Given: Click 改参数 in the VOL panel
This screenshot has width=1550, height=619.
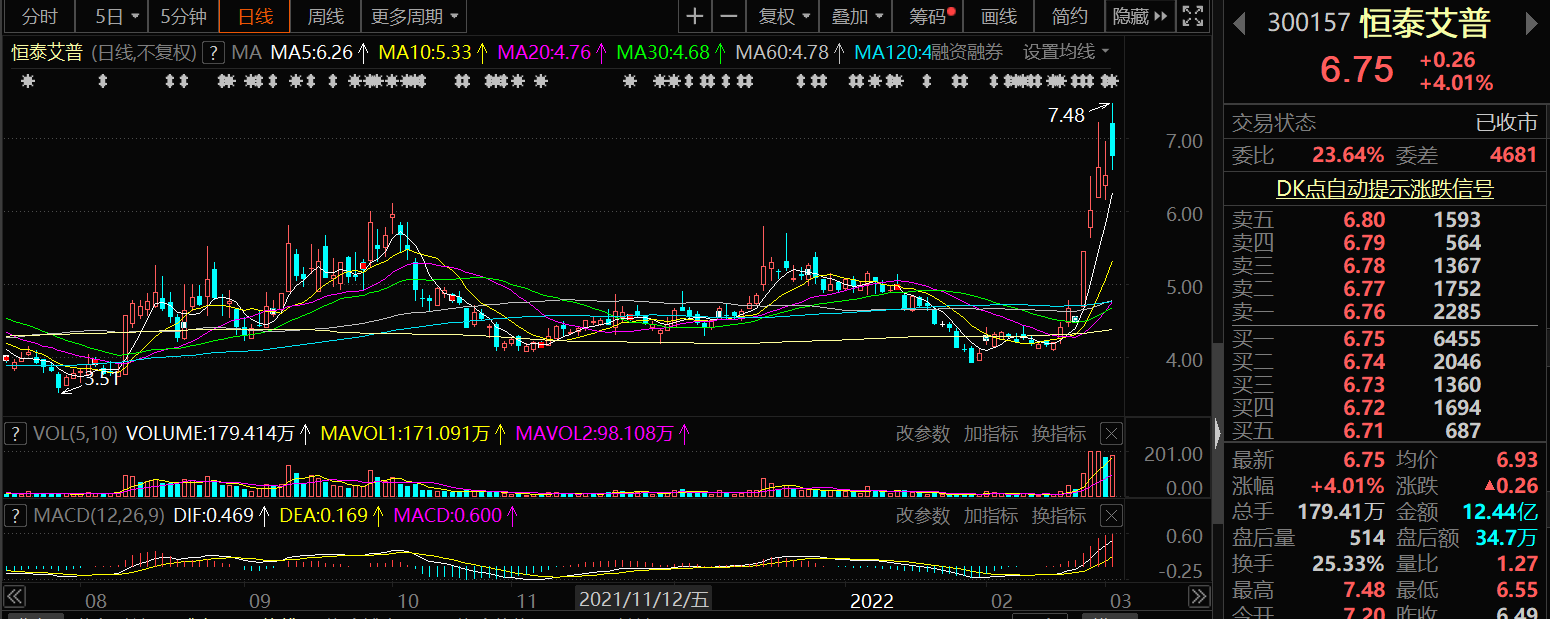Looking at the screenshot, I should point(922,434).
